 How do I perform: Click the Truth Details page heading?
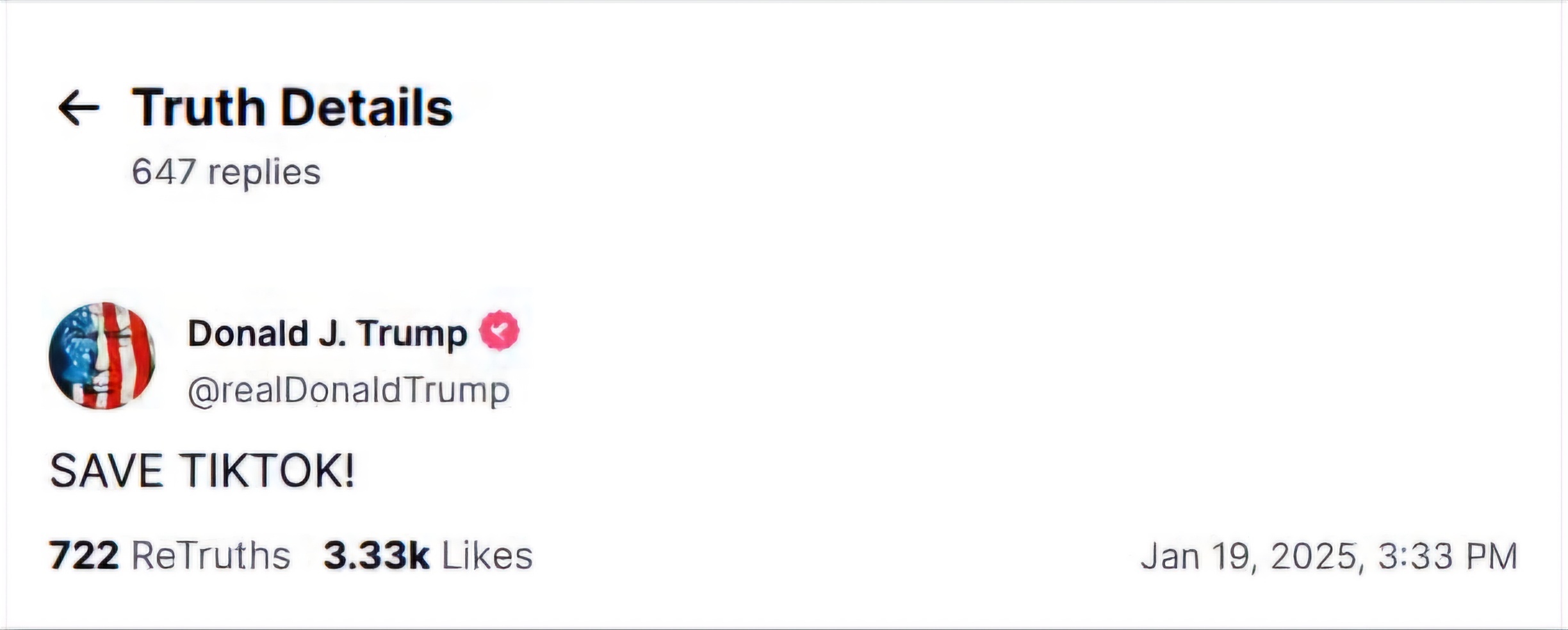[x=292, y=108]
